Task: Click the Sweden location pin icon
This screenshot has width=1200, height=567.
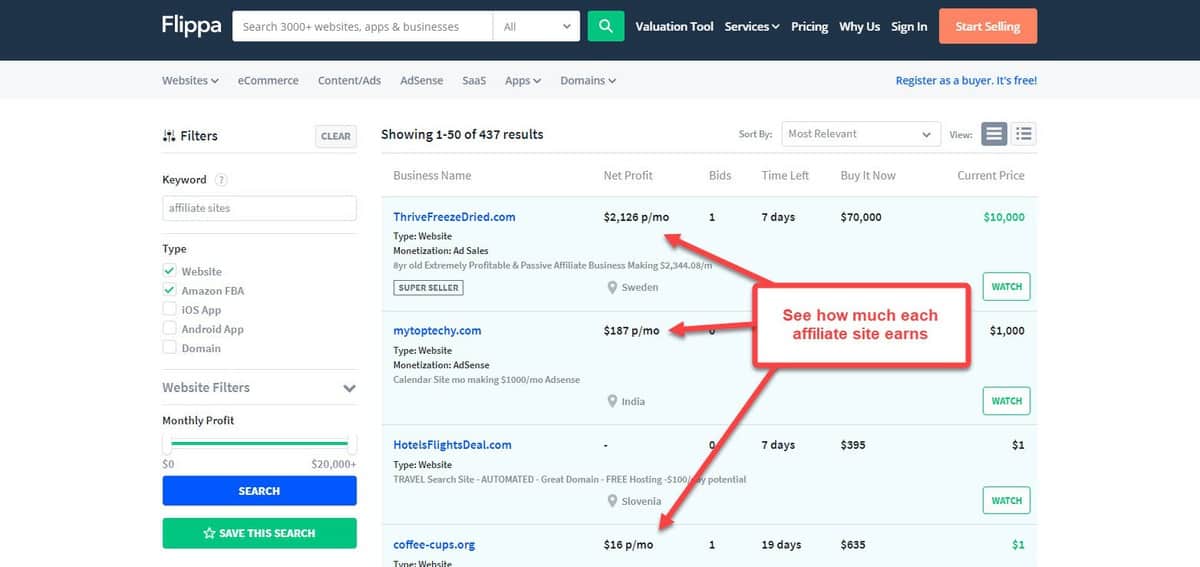Action: [x=612, y=287]
